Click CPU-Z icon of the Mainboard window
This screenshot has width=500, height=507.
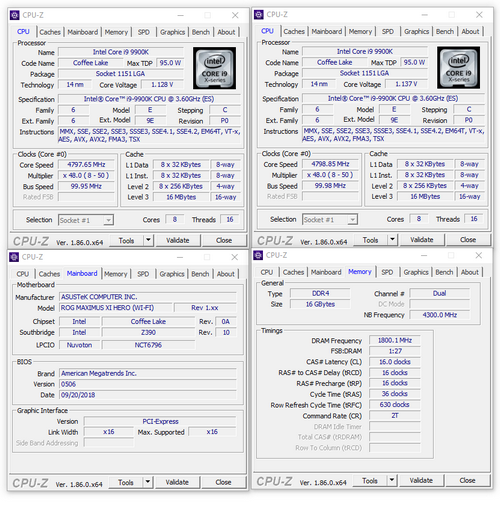(x=14, y=257)
